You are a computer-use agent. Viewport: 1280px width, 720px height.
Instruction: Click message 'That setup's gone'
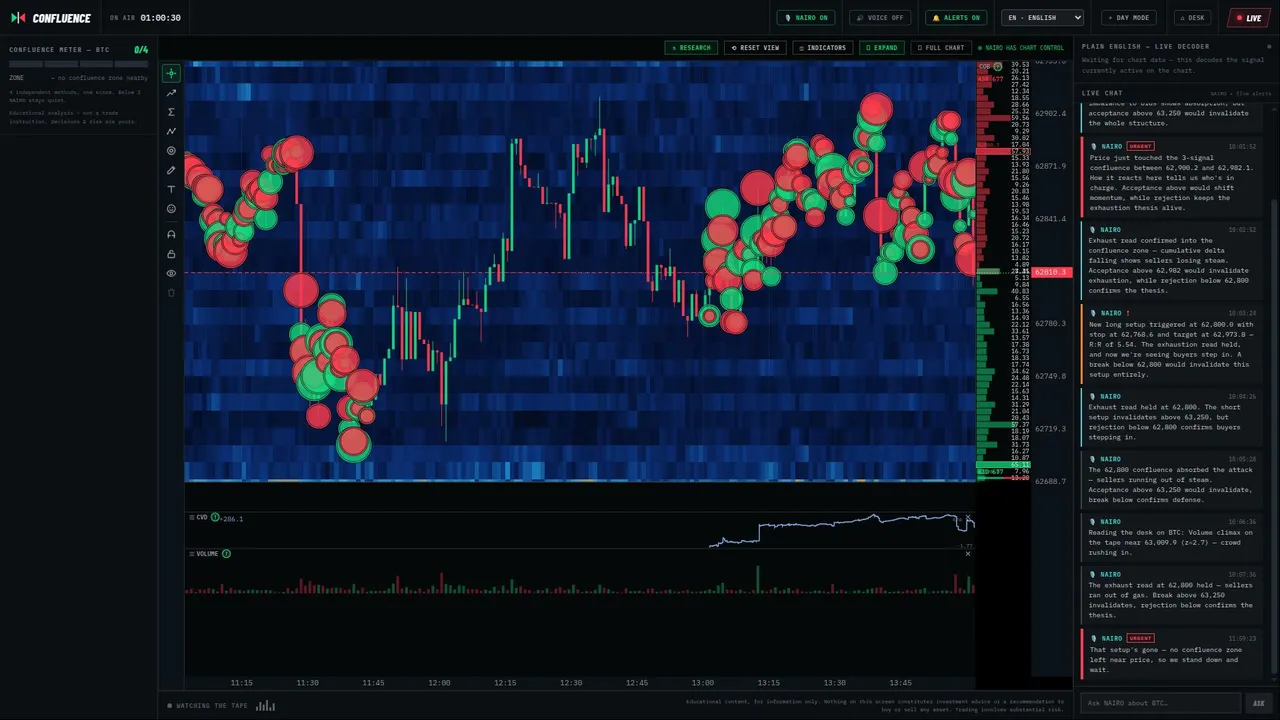coord(1170,654)
